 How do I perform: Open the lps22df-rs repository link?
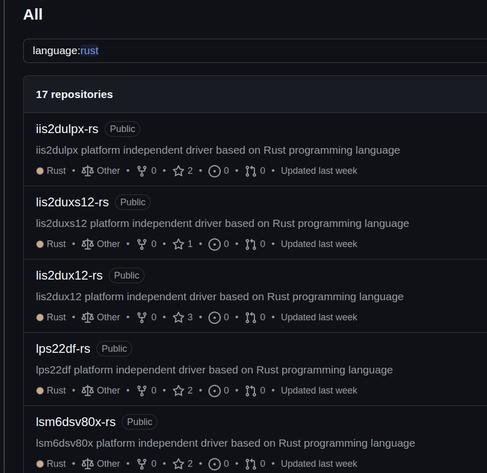tap(63, 349)
